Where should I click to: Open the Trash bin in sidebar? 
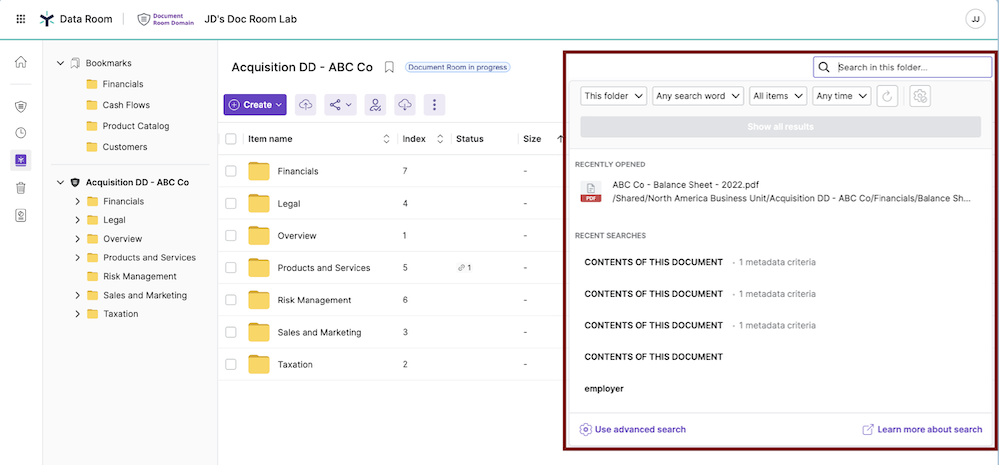click(x=21, y=188)
